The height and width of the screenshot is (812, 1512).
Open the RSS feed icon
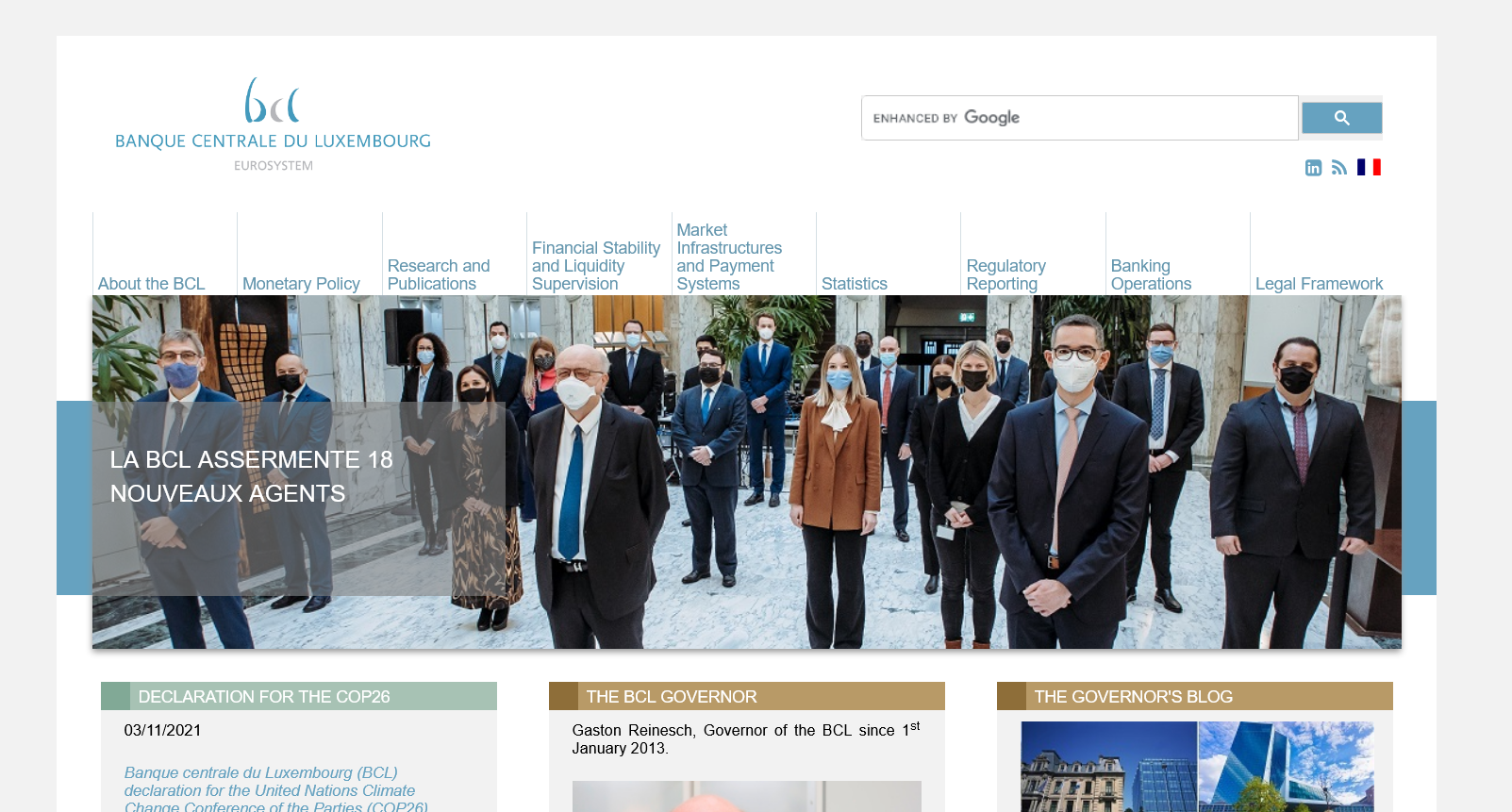1338,168
